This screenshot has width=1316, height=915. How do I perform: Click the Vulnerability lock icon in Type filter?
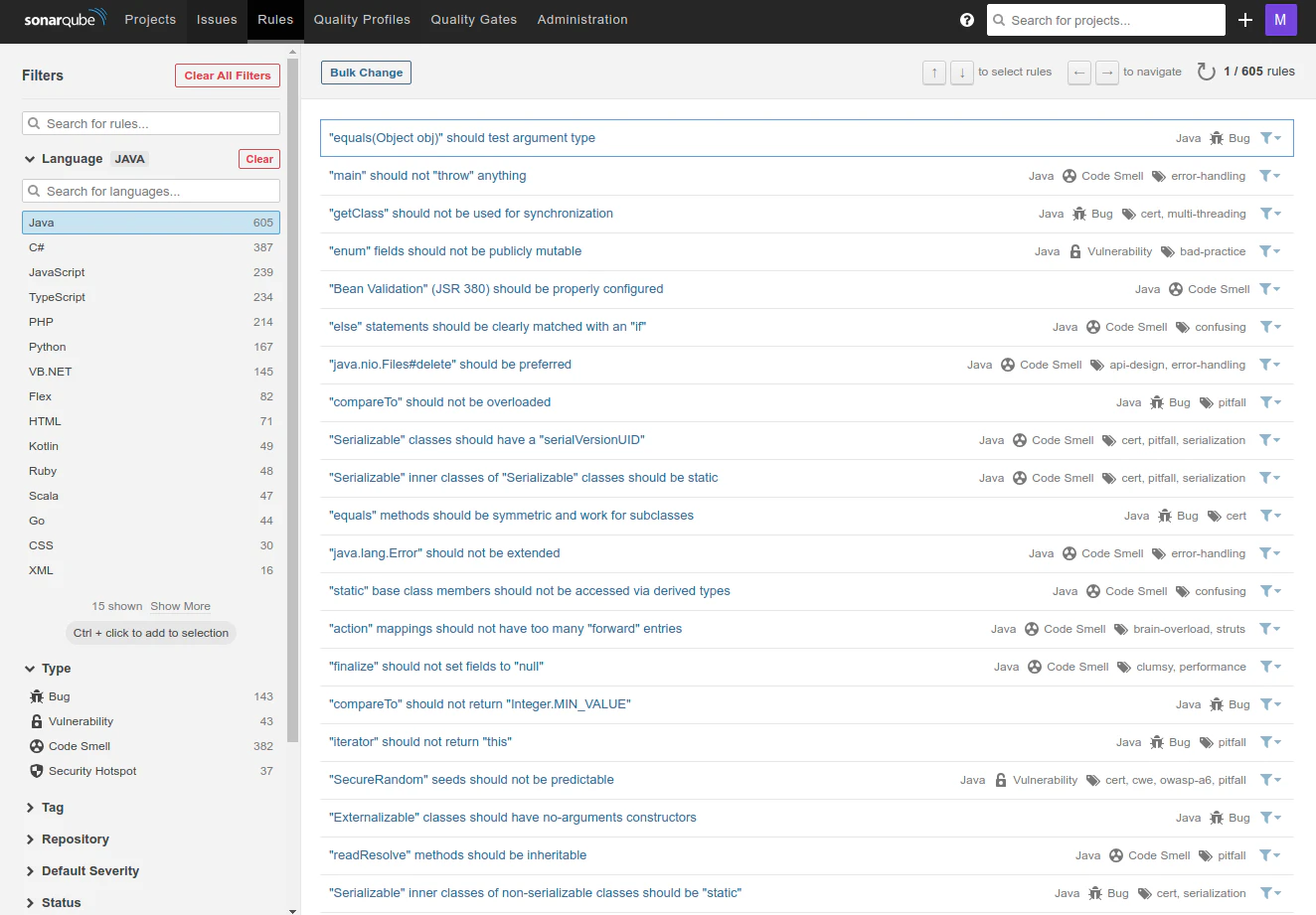pyautogui.click(x=37, y=721)
